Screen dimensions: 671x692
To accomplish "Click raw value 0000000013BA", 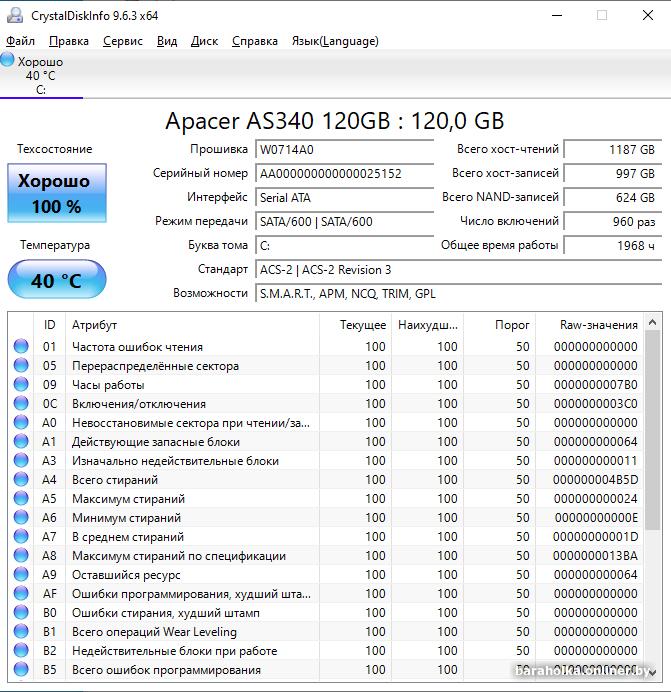I will coord(596,556).
